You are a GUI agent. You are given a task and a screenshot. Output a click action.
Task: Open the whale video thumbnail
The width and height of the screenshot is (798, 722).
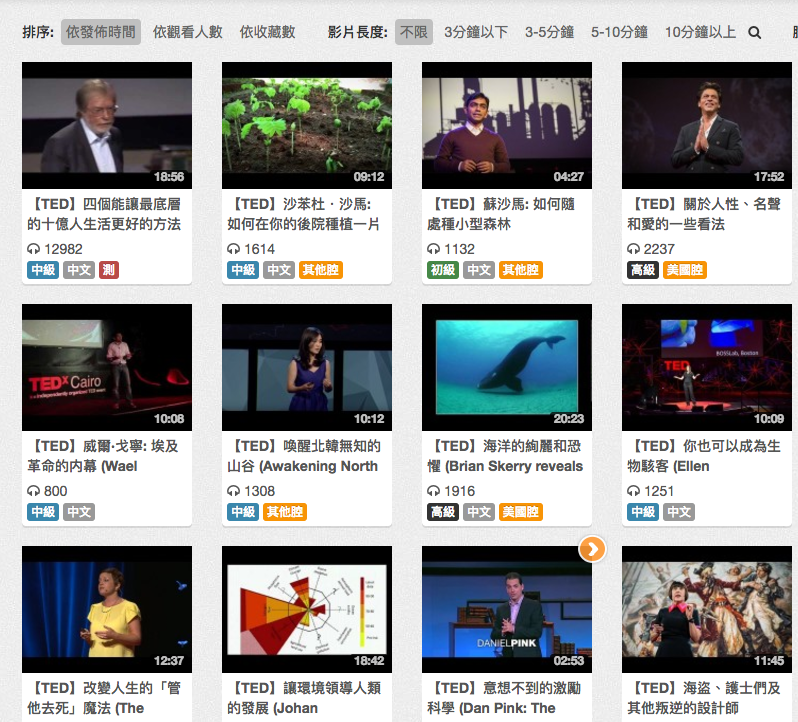506,367
